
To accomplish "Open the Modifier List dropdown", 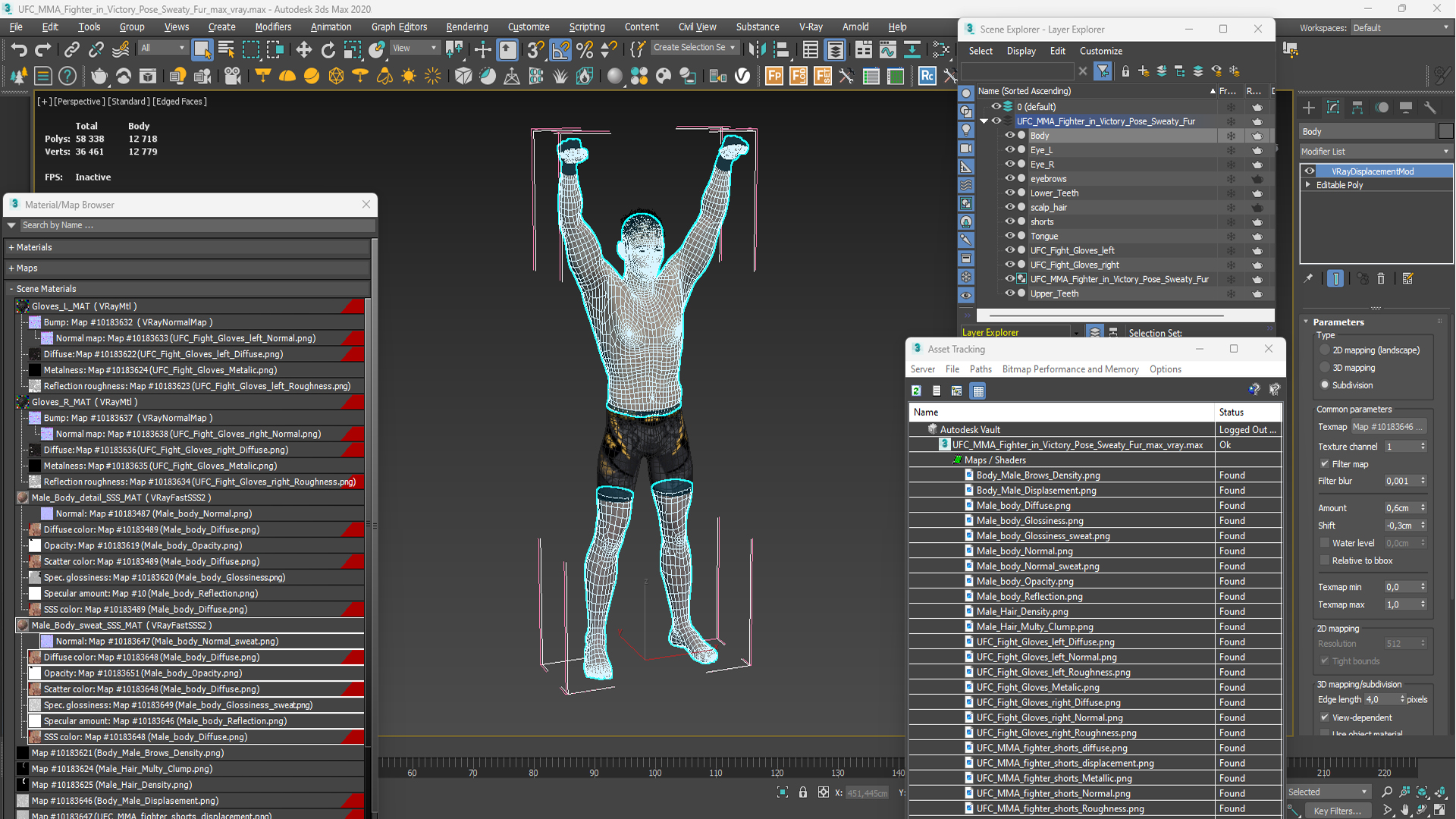I will coord(1376,152).
